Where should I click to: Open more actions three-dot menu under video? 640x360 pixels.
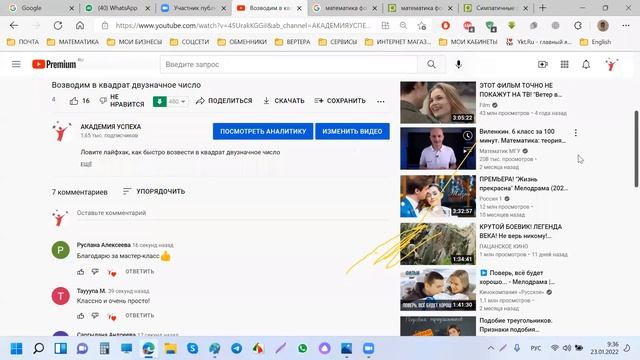coord(380,101)
